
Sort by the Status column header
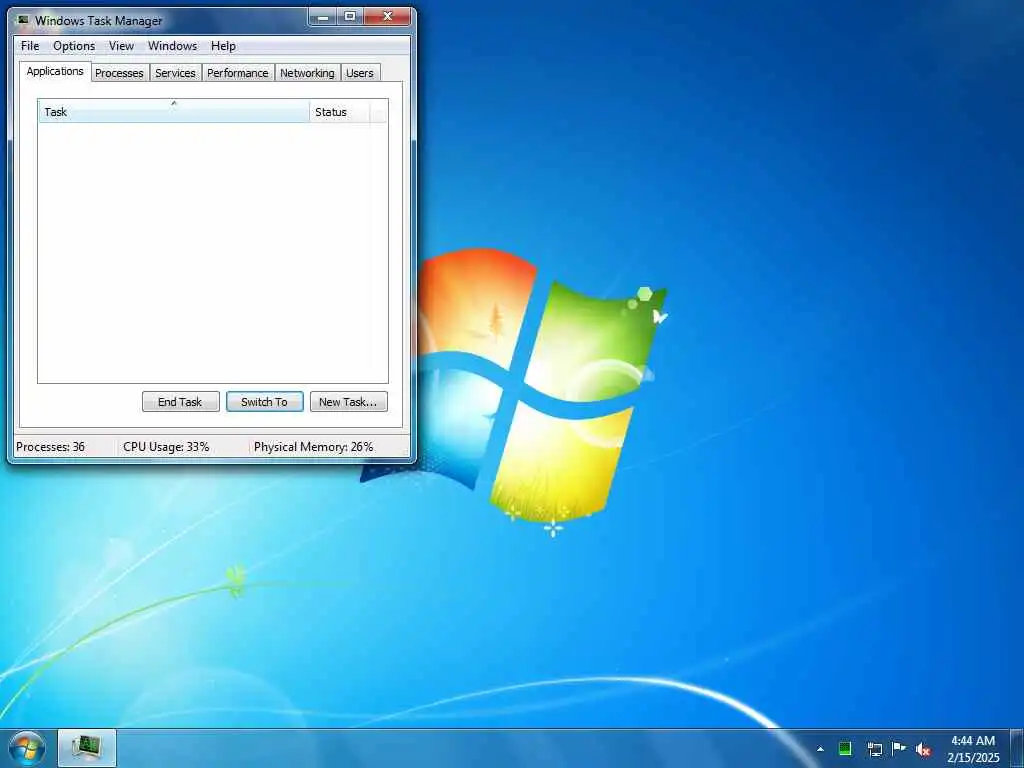point(340,112)
